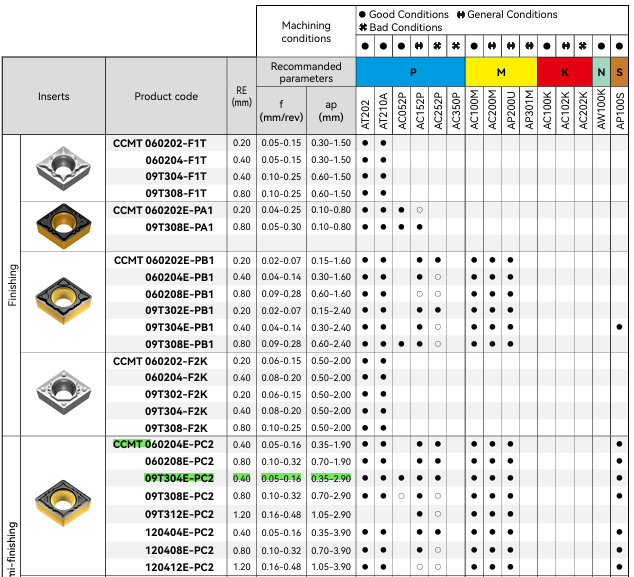Click the AP100S dot in 09T304E-PB1 row
This screenshot has width=634, height=577.
click(x=619, y=327)
